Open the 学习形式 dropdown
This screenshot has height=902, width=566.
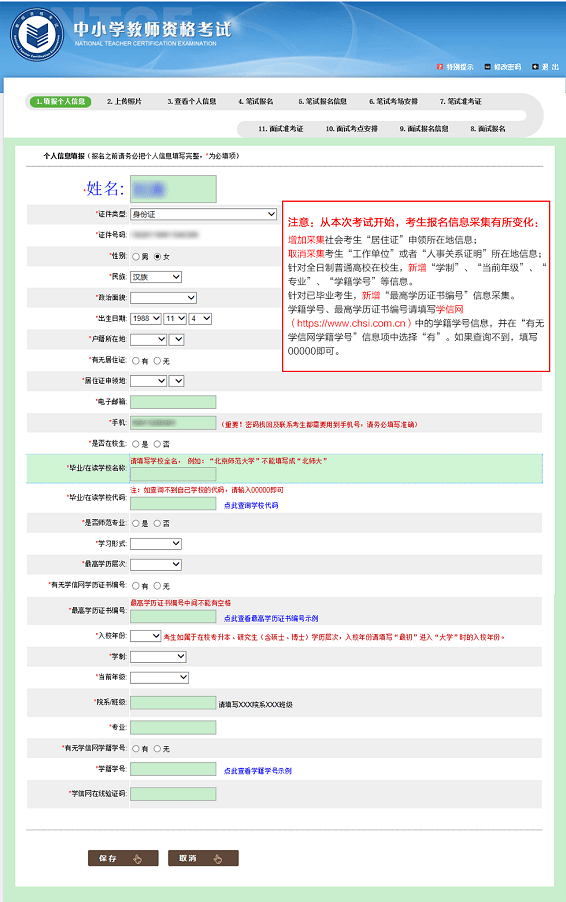pos(156,544)
